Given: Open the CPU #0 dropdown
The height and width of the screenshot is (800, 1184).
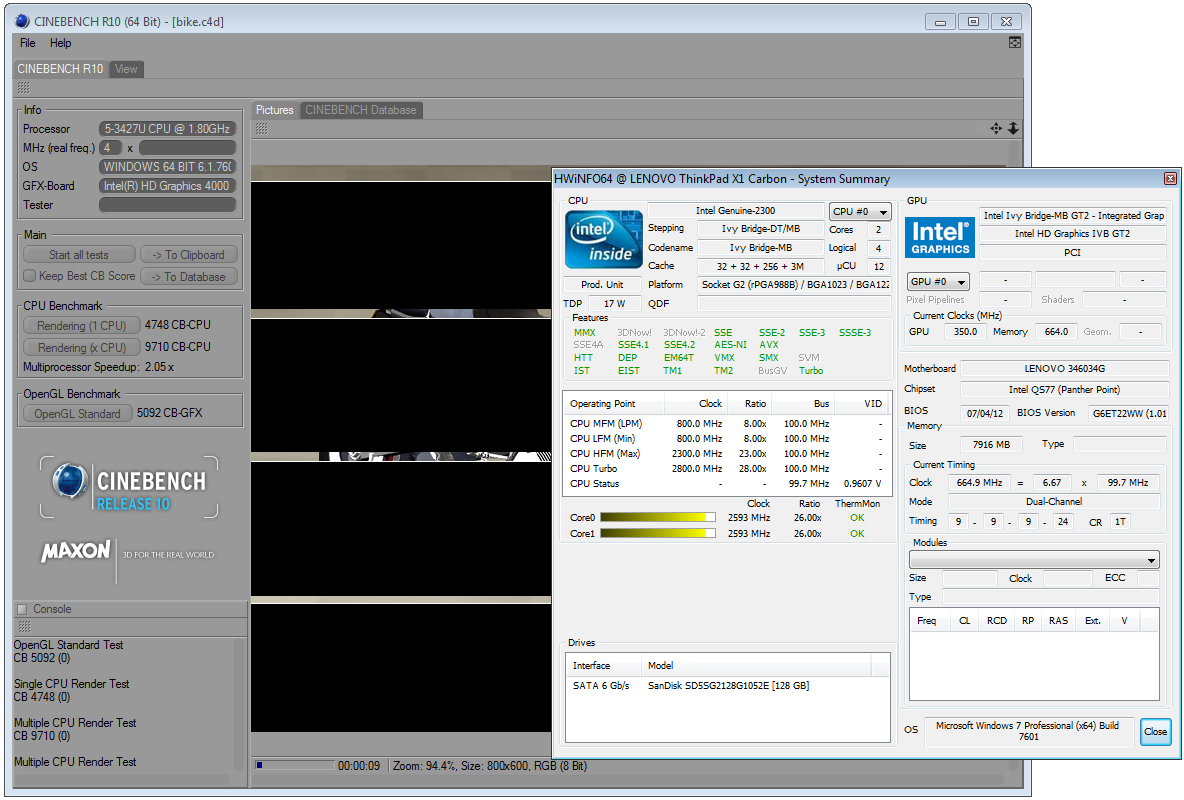Looking at the screenshot, I should click(x=860, y=211).
